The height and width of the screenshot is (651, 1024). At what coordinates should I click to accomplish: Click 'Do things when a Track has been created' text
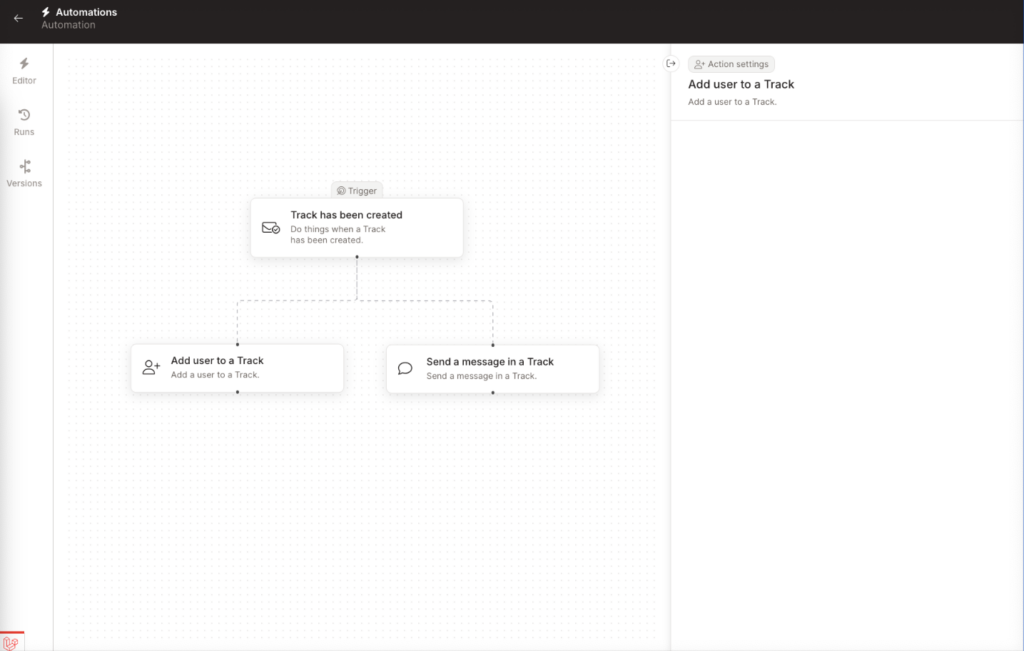tap(338, 234)
